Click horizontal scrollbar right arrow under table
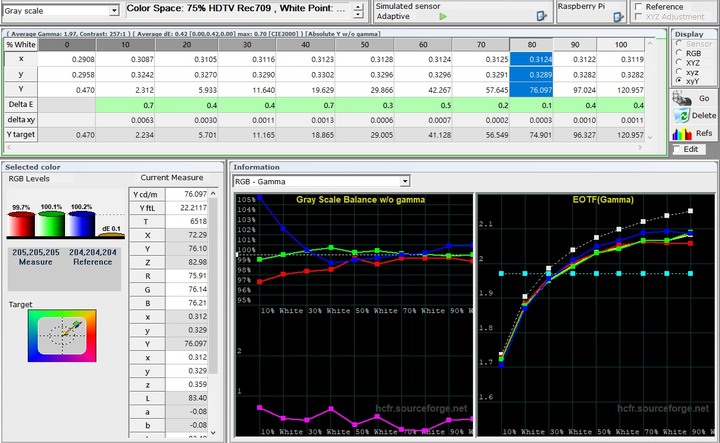 click(x=640, y=147)
